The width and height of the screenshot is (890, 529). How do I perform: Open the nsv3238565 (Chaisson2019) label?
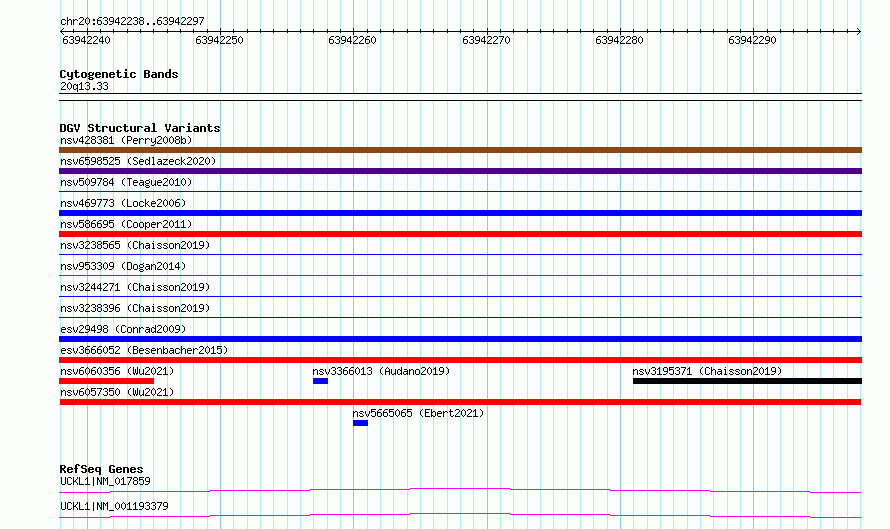click(x=135, y=245)
